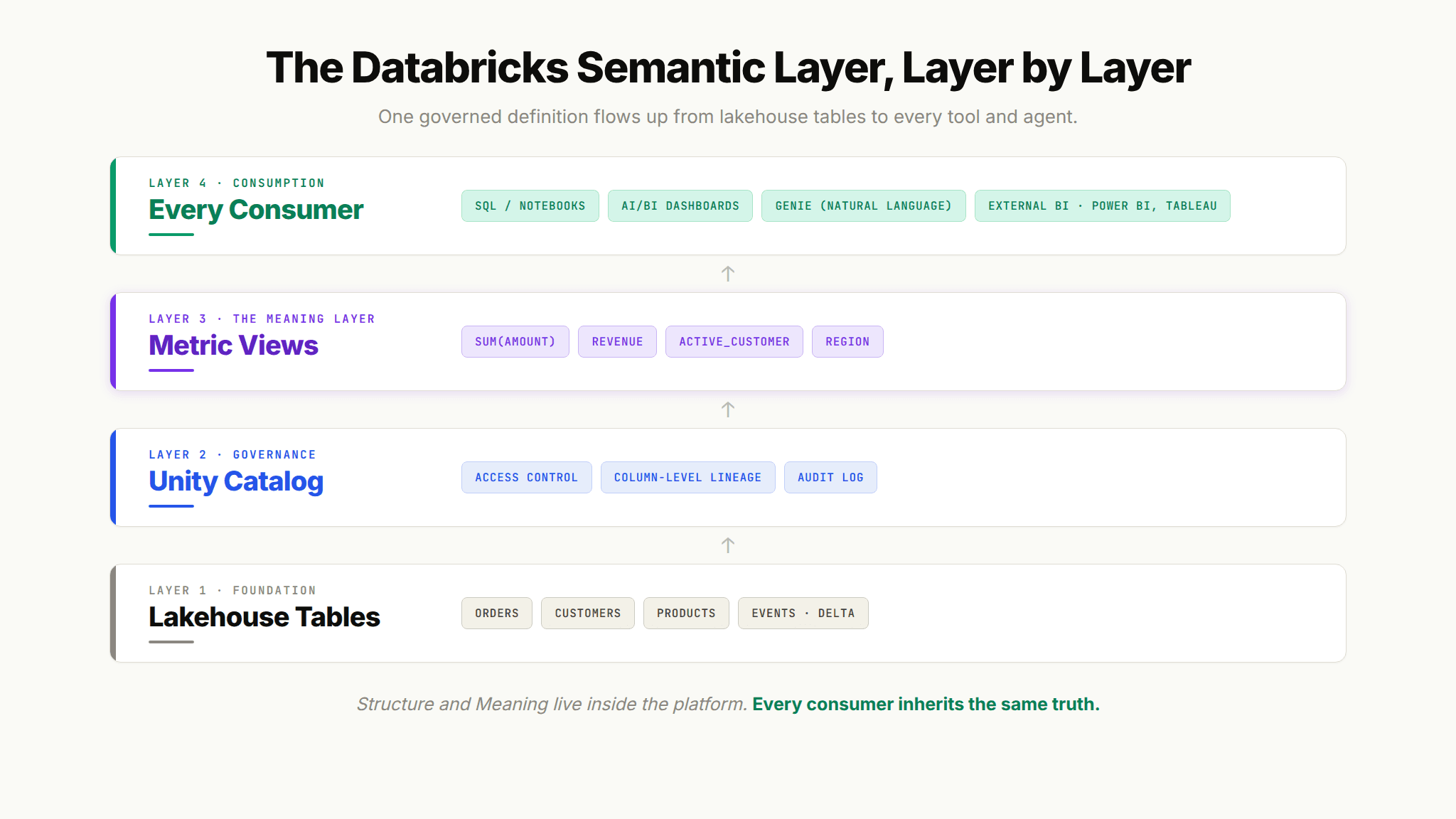Select the Access Control chip

[526, 477]
